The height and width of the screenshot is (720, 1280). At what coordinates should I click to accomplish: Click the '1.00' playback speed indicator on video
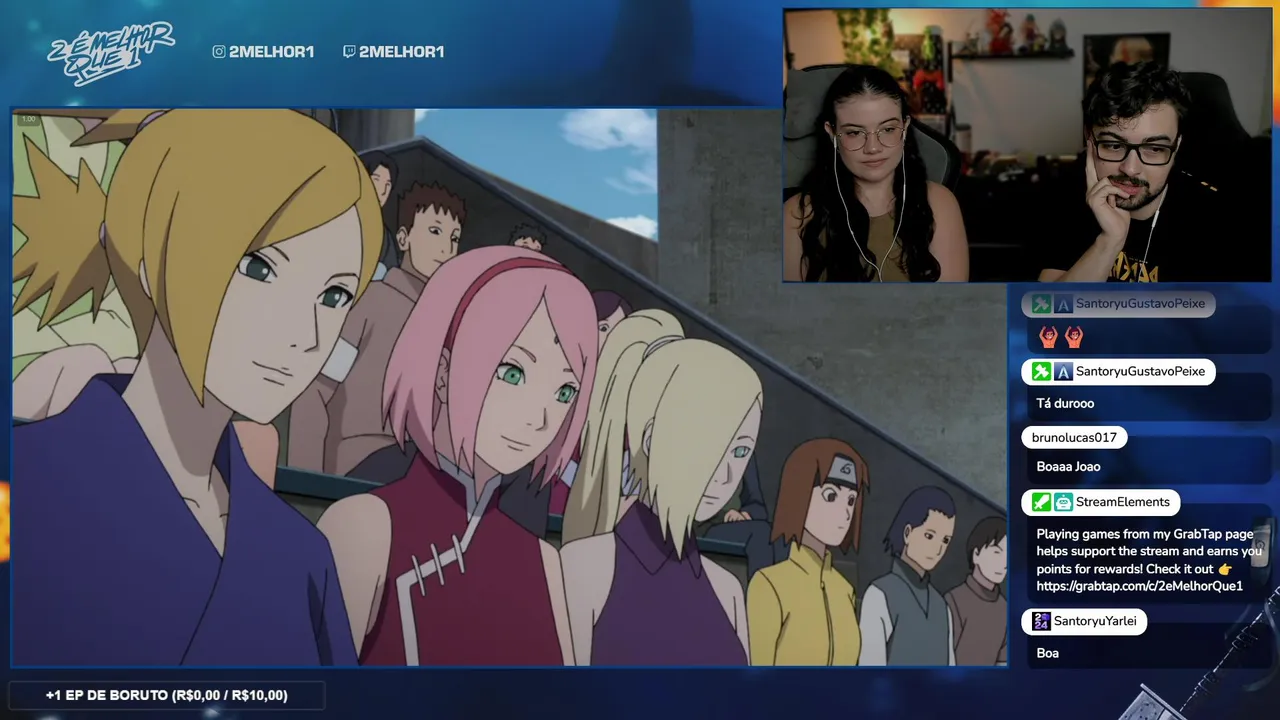tap(28, 119)
